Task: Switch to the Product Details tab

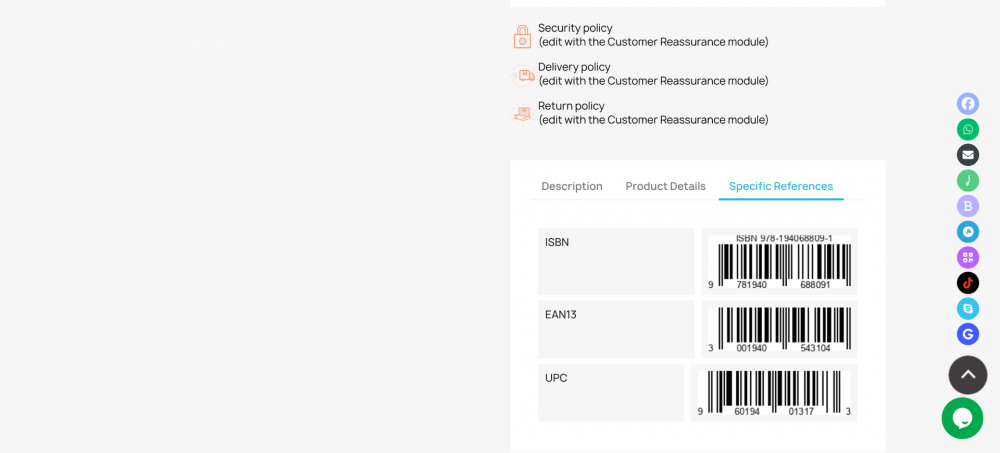Action: tap(665, 186)
